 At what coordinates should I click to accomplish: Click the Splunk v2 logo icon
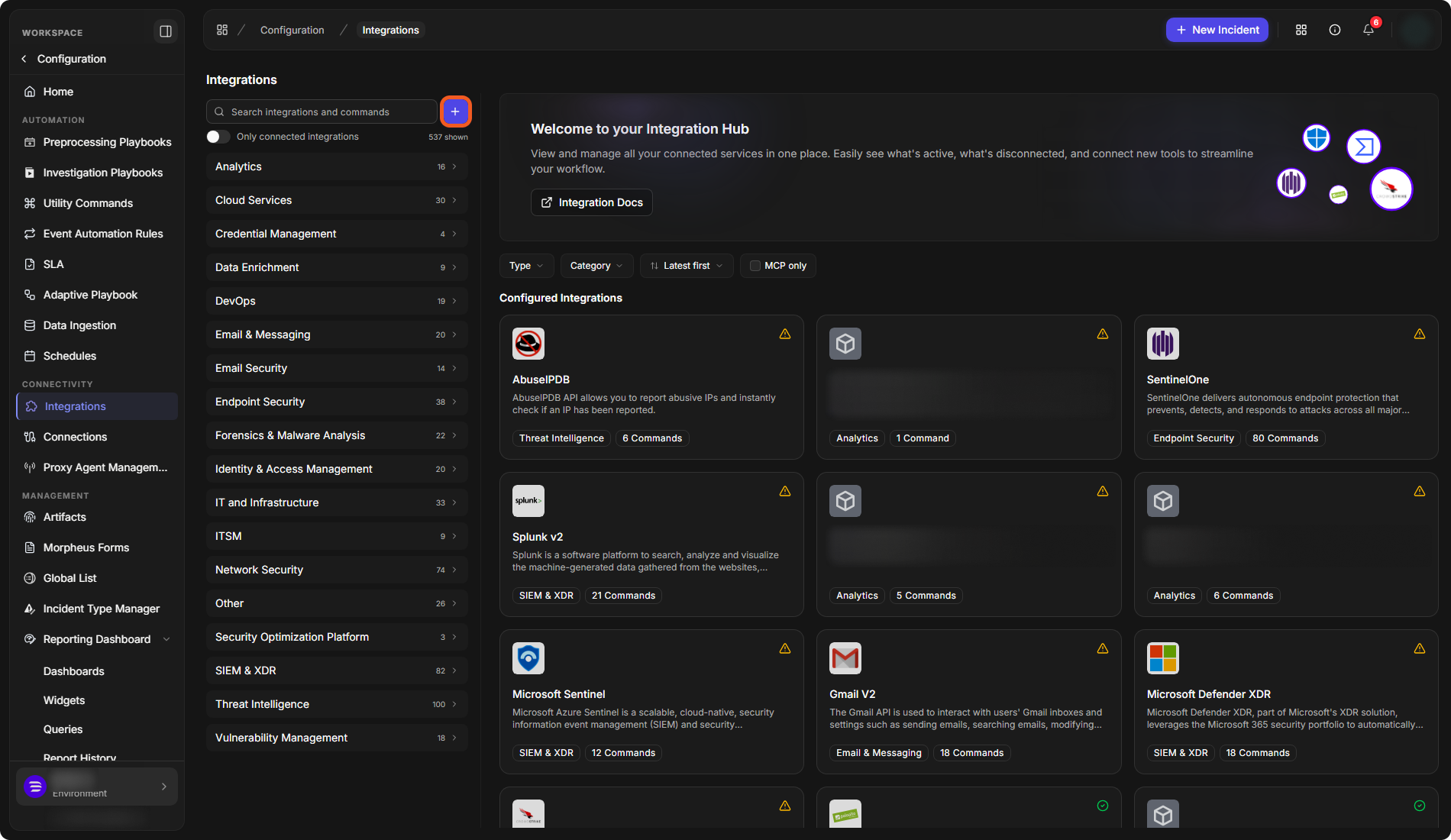(x=528, y=501)
